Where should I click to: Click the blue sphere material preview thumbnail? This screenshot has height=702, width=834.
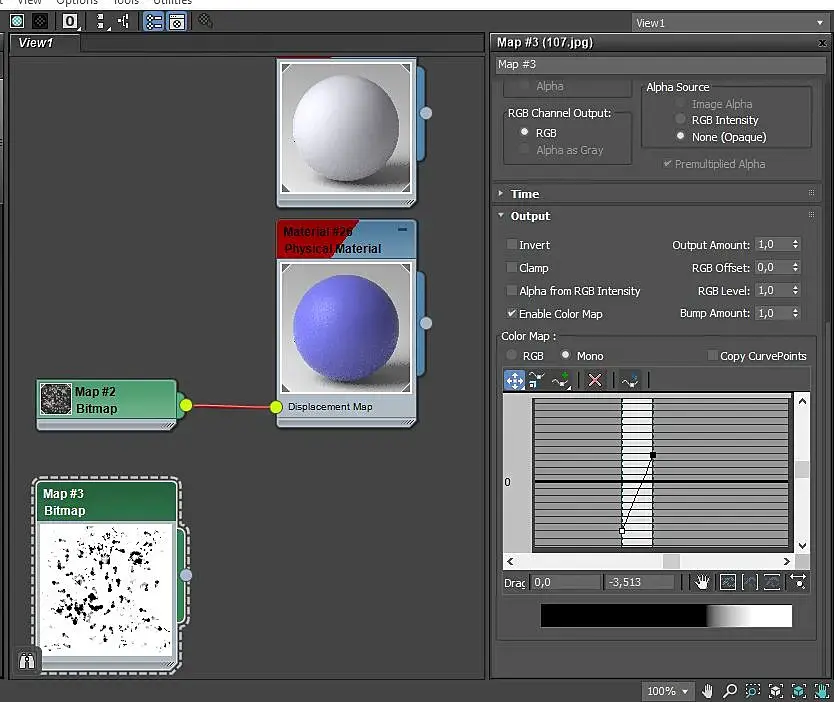tap(346, 328)
